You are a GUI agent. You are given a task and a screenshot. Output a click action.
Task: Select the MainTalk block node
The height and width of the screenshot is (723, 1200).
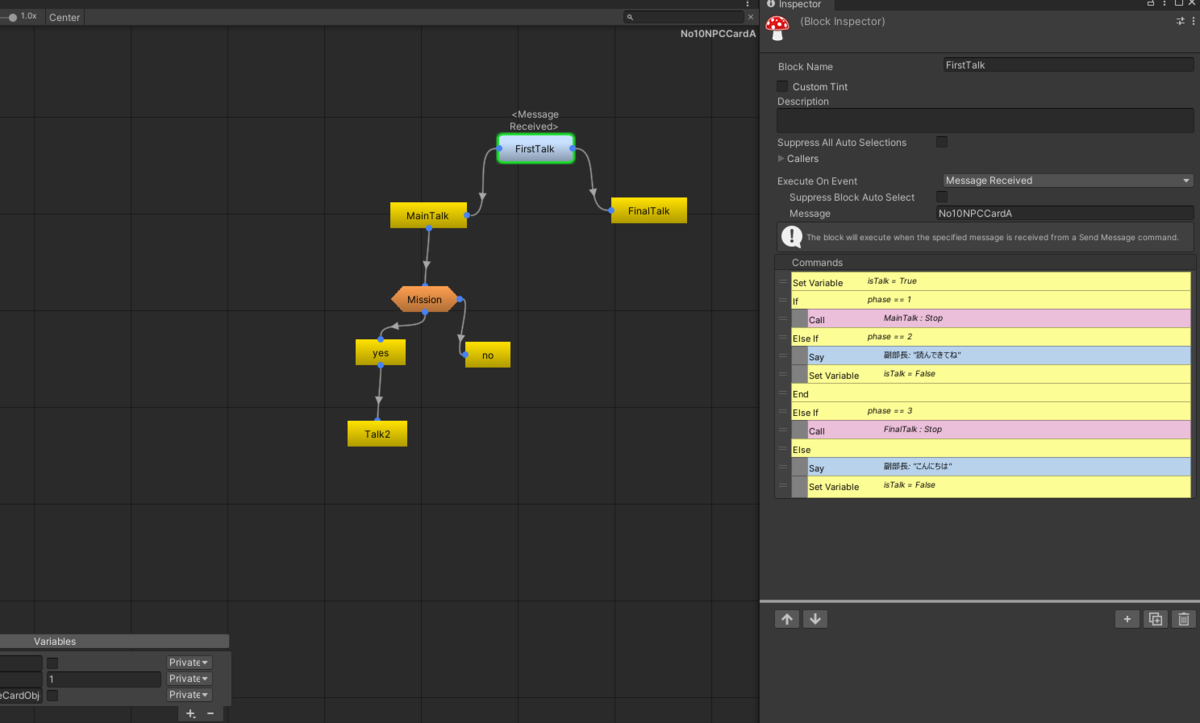[x=428, y=215]
